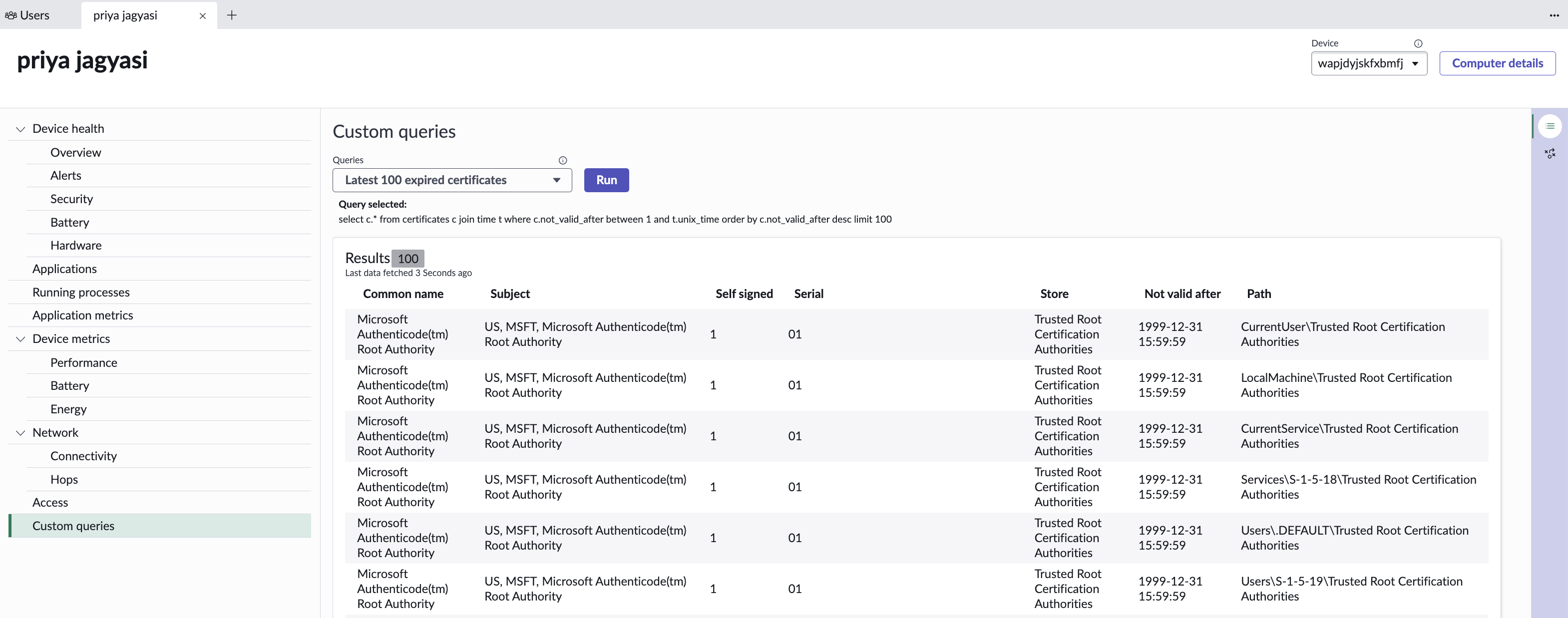Click the Services\S-1-5-18 path cell

click(1358, 487)
